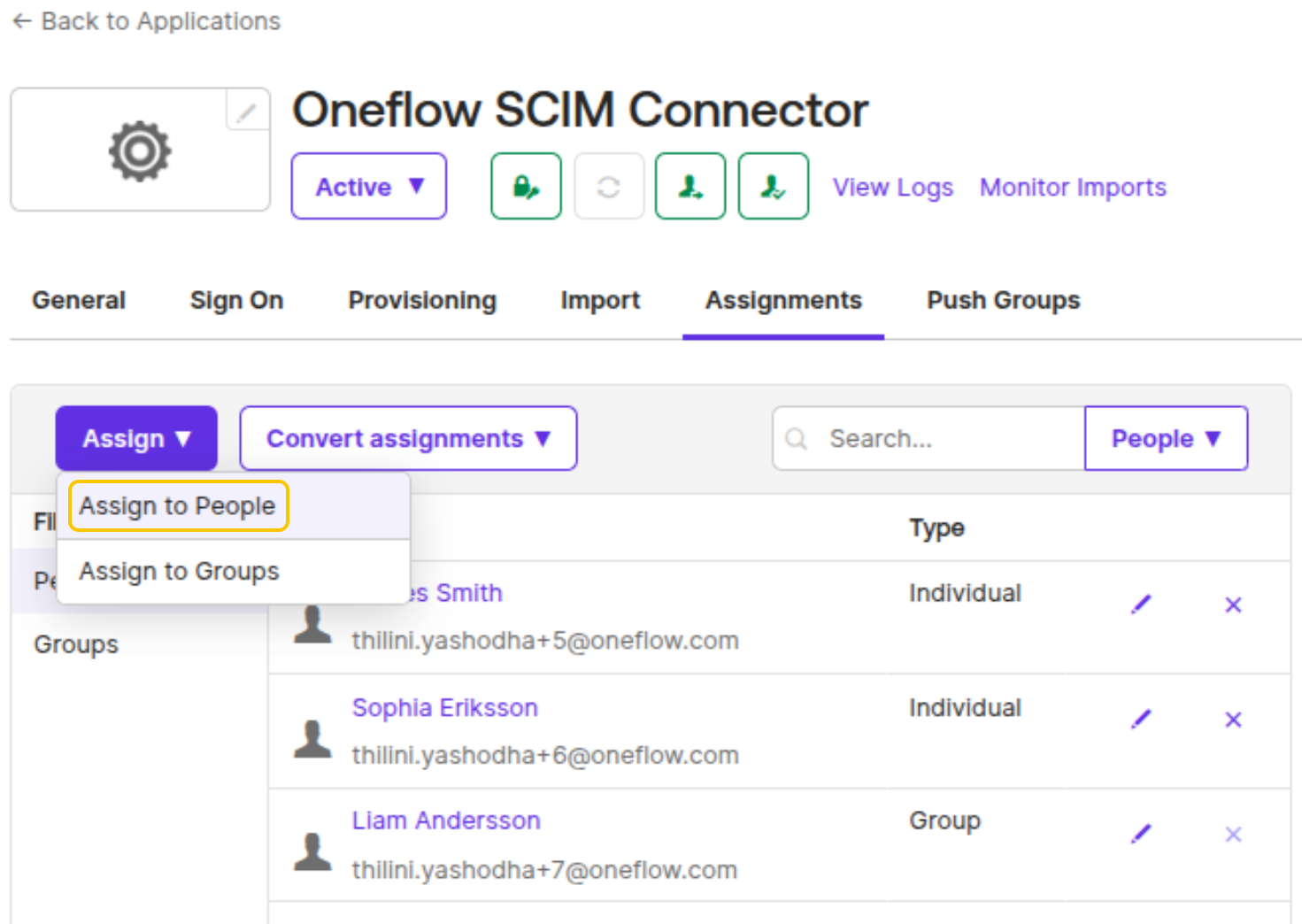This screenshot has height=924, width=1302.
Task: Click the Type column header
Action: coord(936,528)
